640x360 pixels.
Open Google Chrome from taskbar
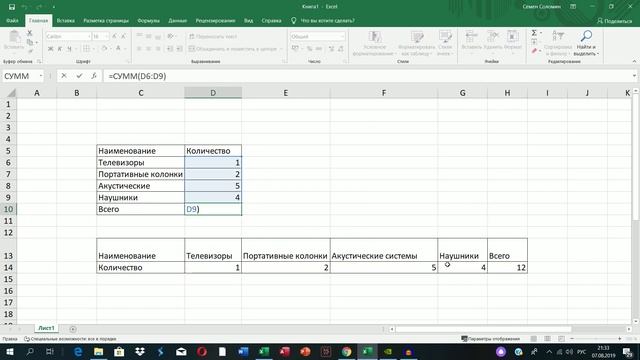pos(347,351)
